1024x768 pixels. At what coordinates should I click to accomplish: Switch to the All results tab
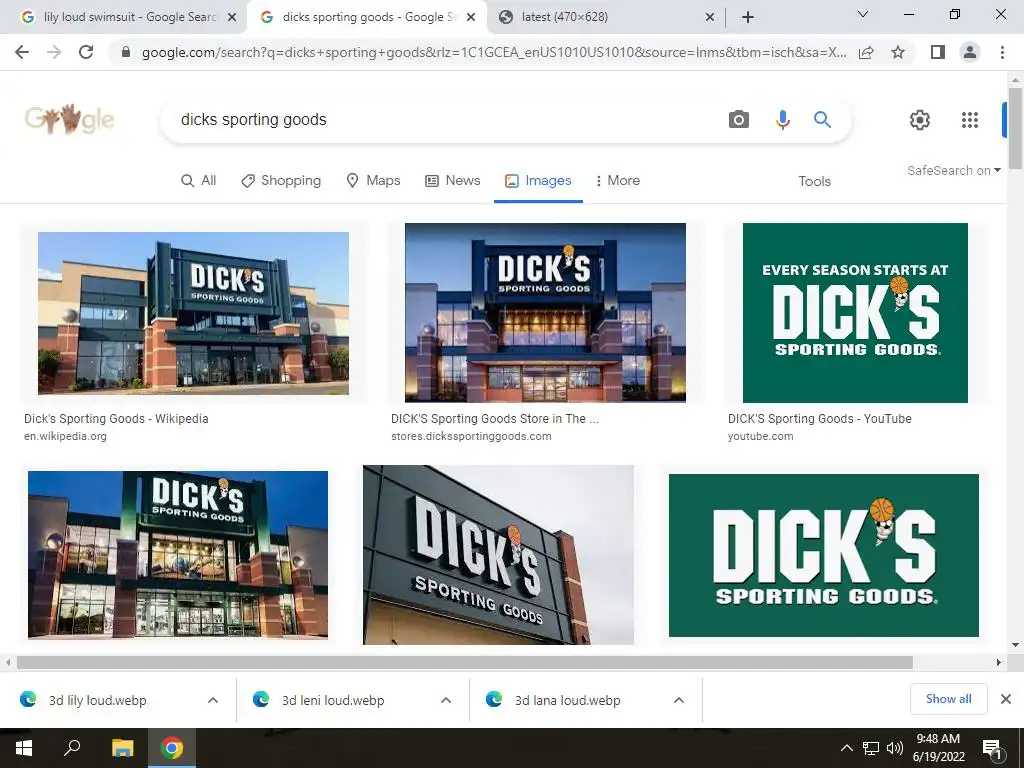click(x=198, y=181)
